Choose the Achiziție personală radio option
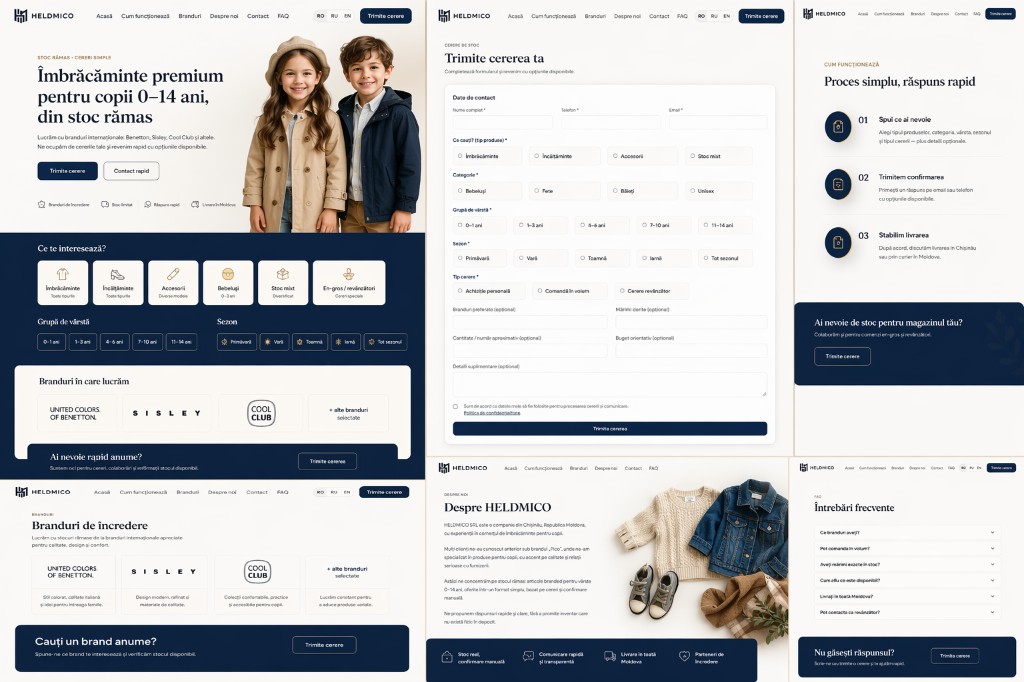This screenshot has height=682, width=1024. pos(458,291)
